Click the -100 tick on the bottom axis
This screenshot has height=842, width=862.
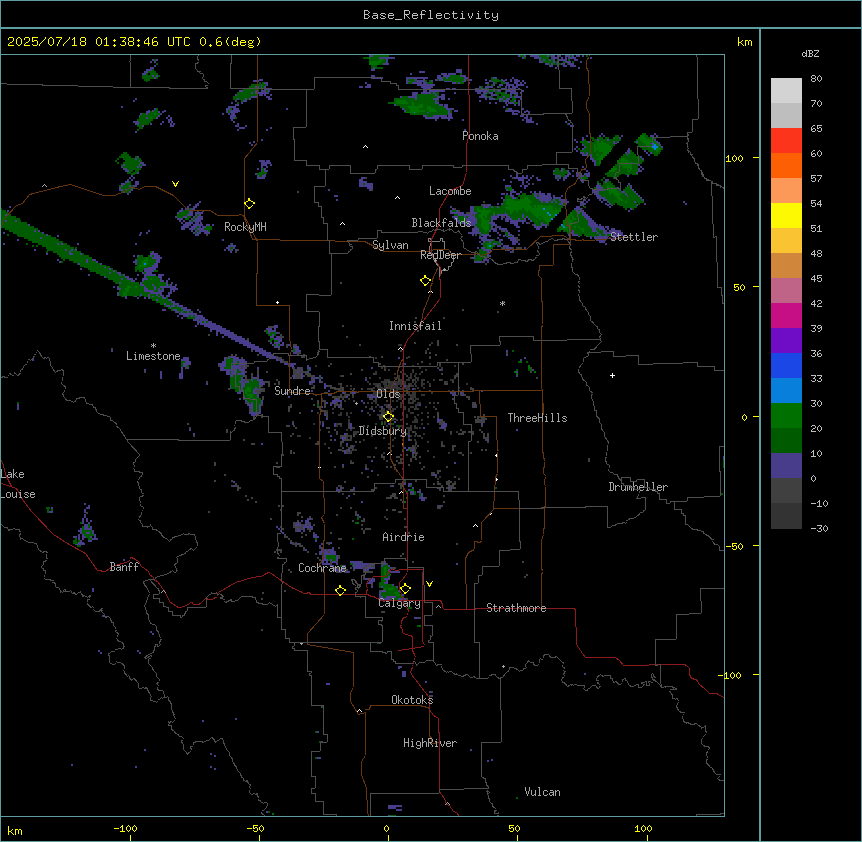coord(125,828)
